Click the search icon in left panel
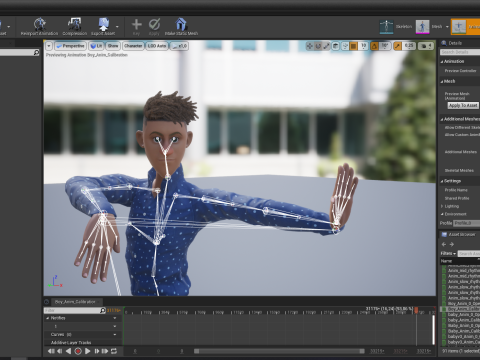 pos(36,52)
